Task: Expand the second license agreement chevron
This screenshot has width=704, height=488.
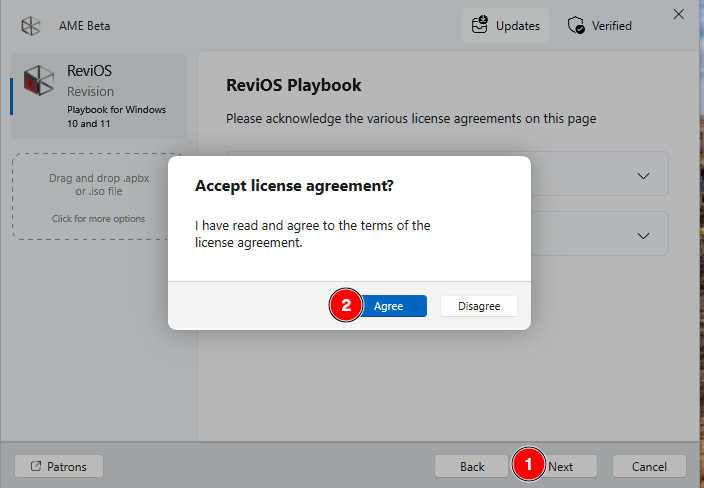Action: point(643,236)
